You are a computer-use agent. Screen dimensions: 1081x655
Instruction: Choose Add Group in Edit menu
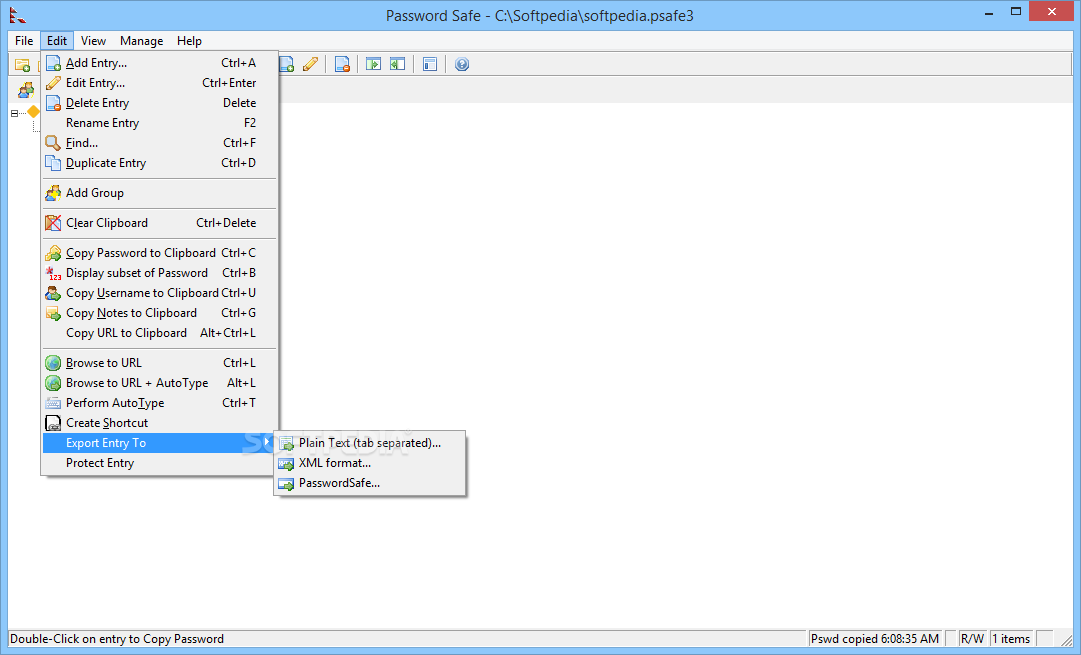coord(160,193)
